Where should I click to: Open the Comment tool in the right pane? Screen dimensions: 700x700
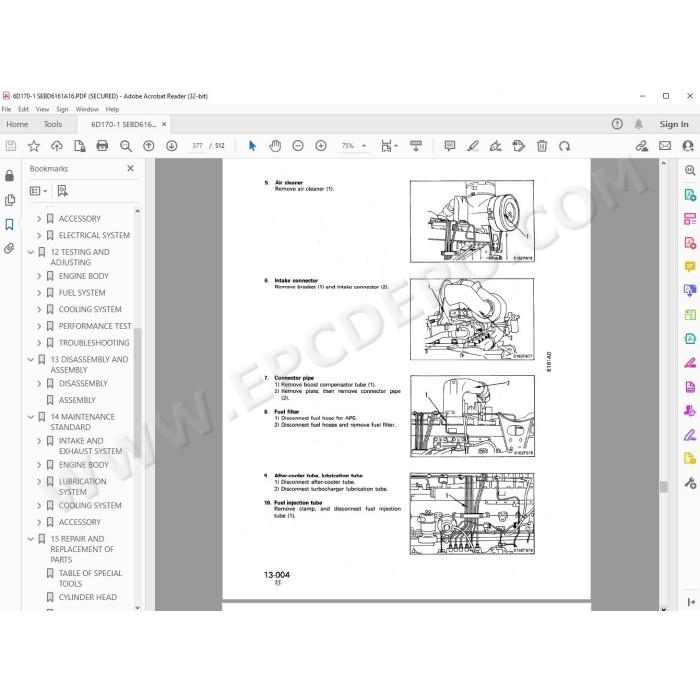(x=690, y=267)
